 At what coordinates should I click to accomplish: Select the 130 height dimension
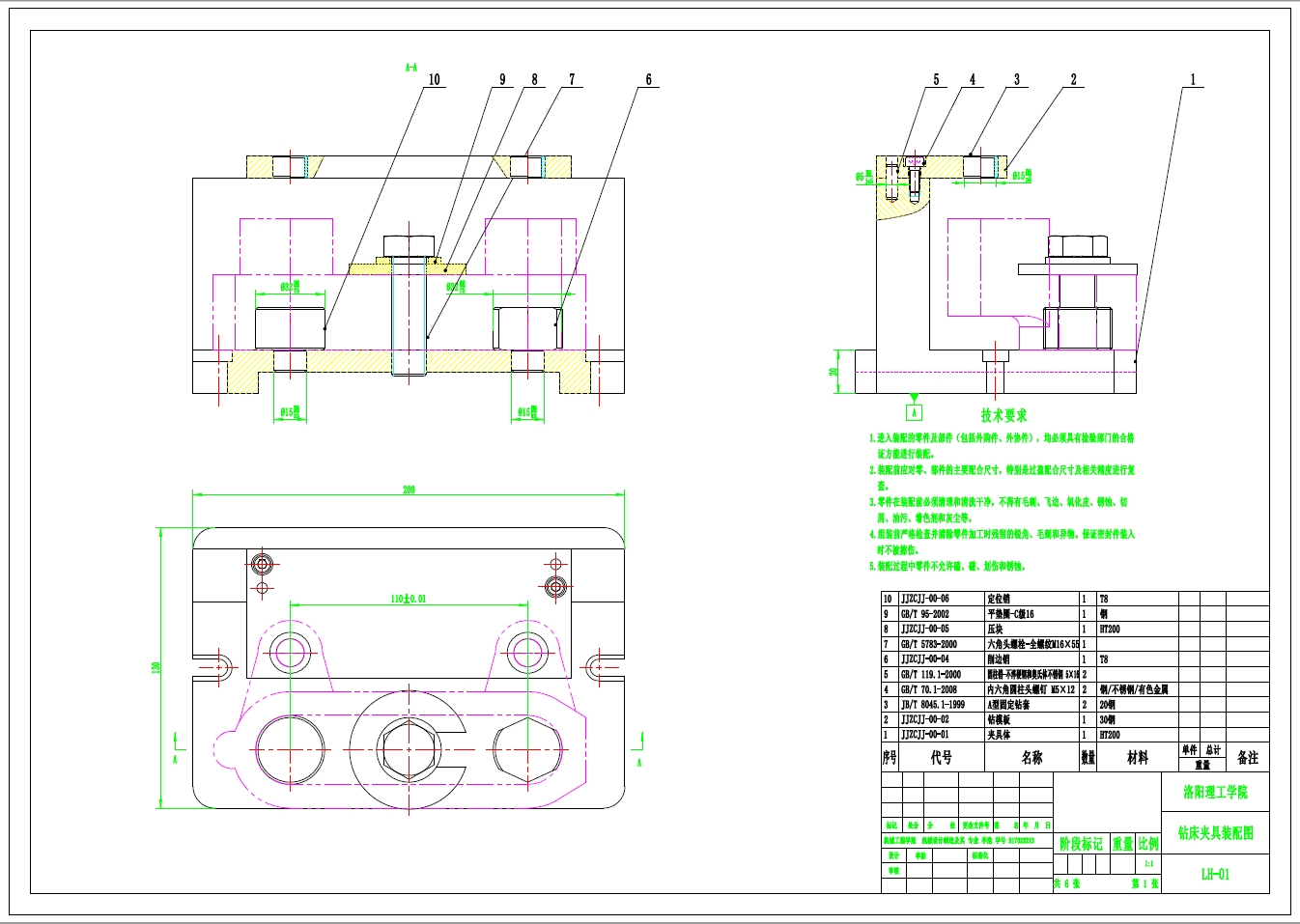click(x=155, y=667)
